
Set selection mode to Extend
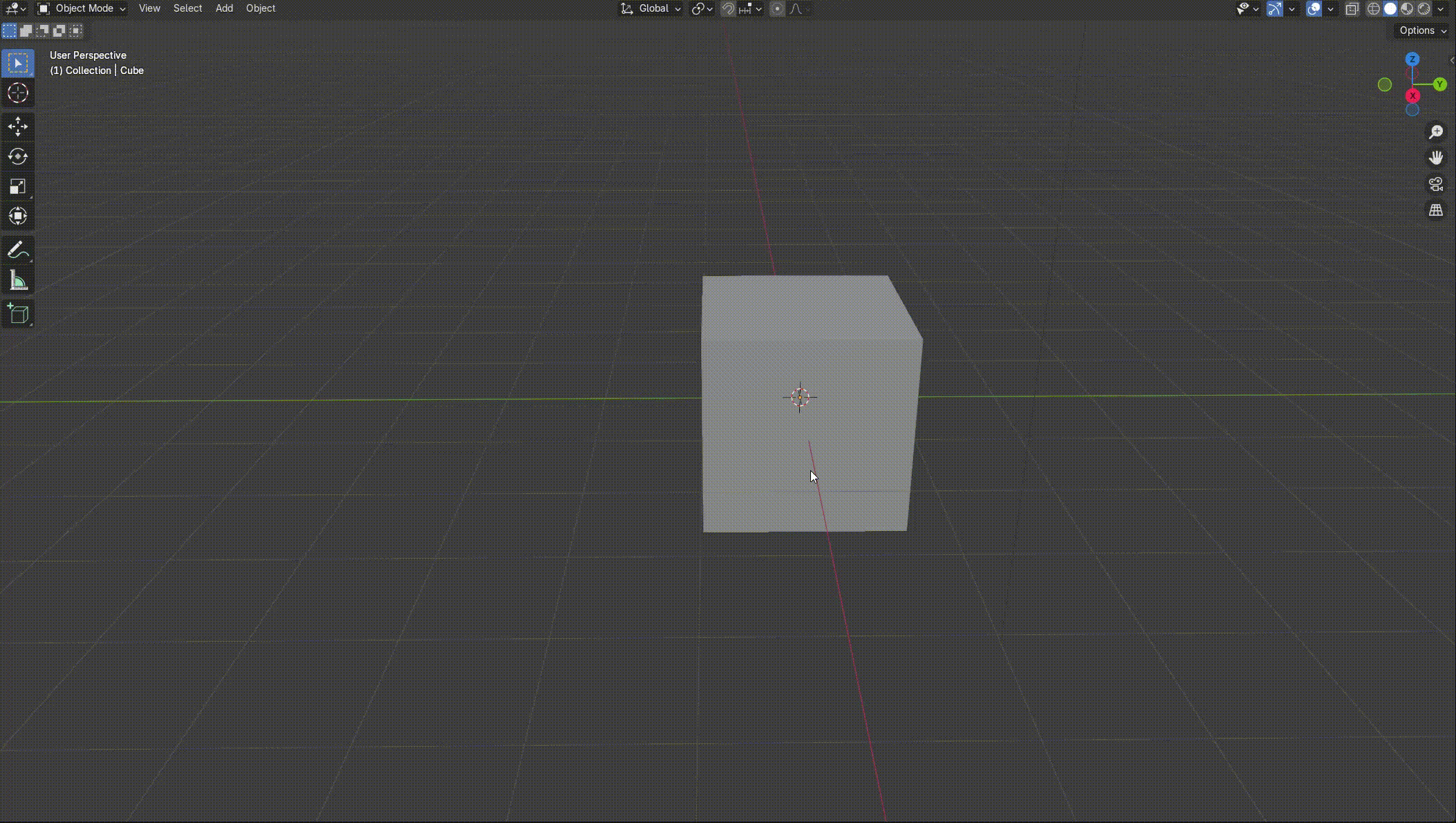click(26, 30)
